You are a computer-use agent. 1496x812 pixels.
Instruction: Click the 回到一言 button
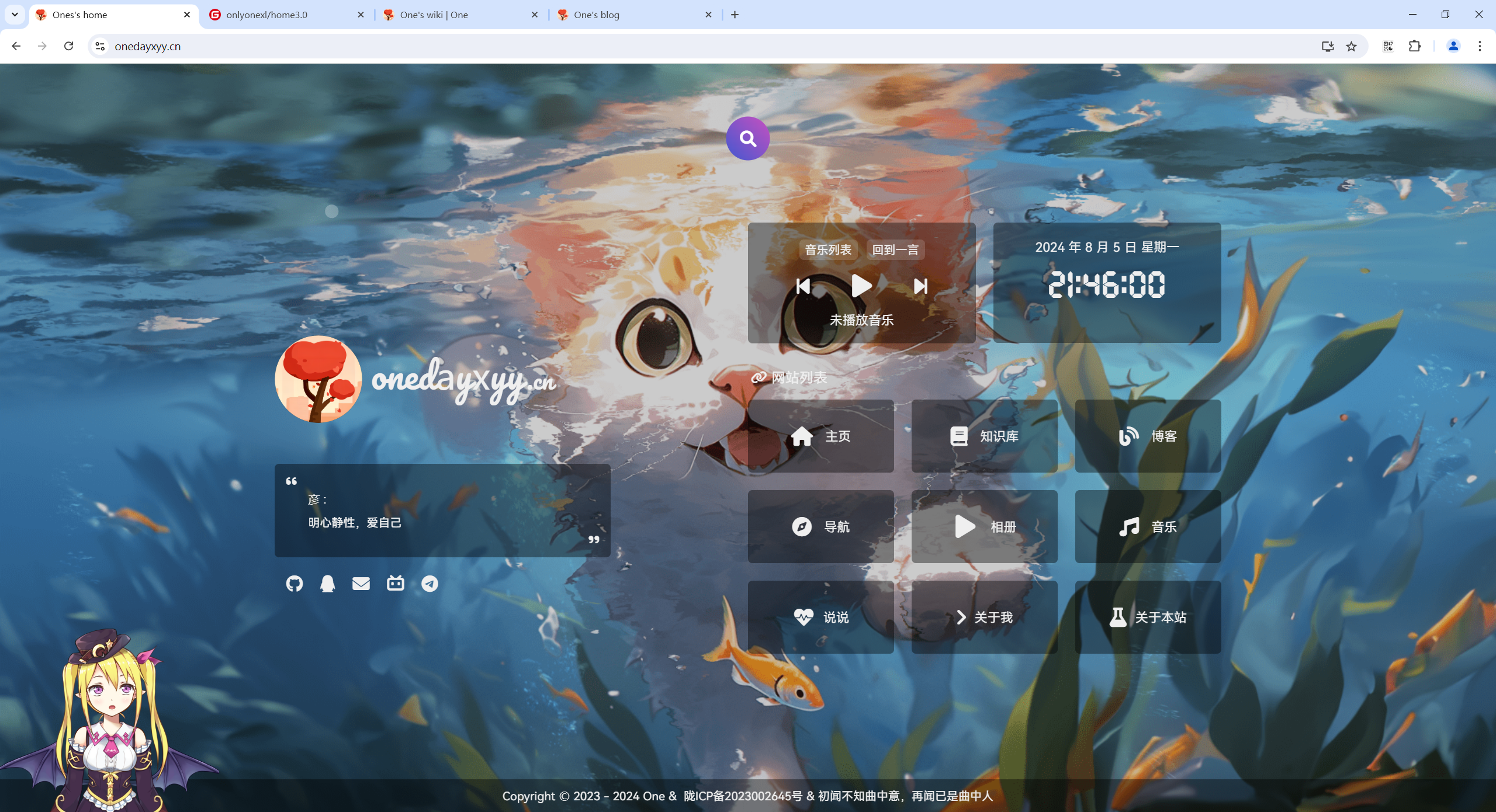[x=895, y=250]
